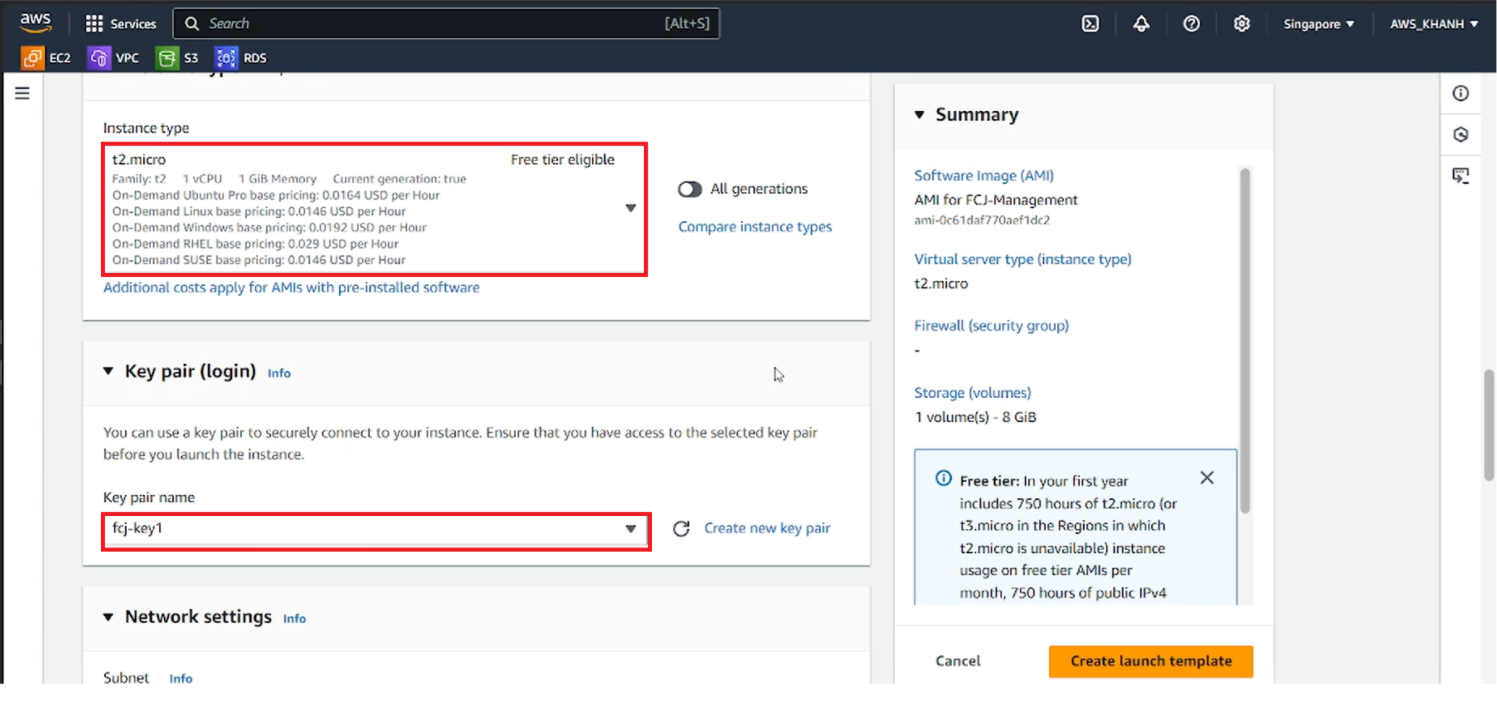
Task: Click the Info link next to Network settings
Action: [x=294, y=619]
